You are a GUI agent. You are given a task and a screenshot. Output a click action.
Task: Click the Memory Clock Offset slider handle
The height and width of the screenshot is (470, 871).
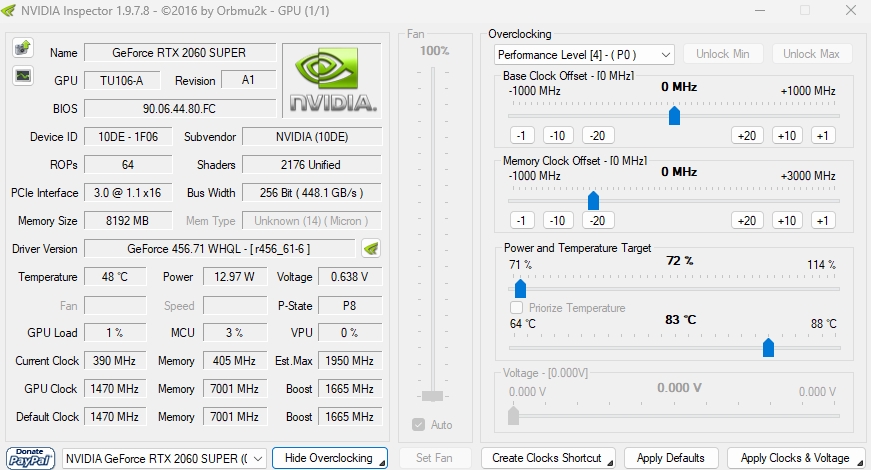[593, 201]
